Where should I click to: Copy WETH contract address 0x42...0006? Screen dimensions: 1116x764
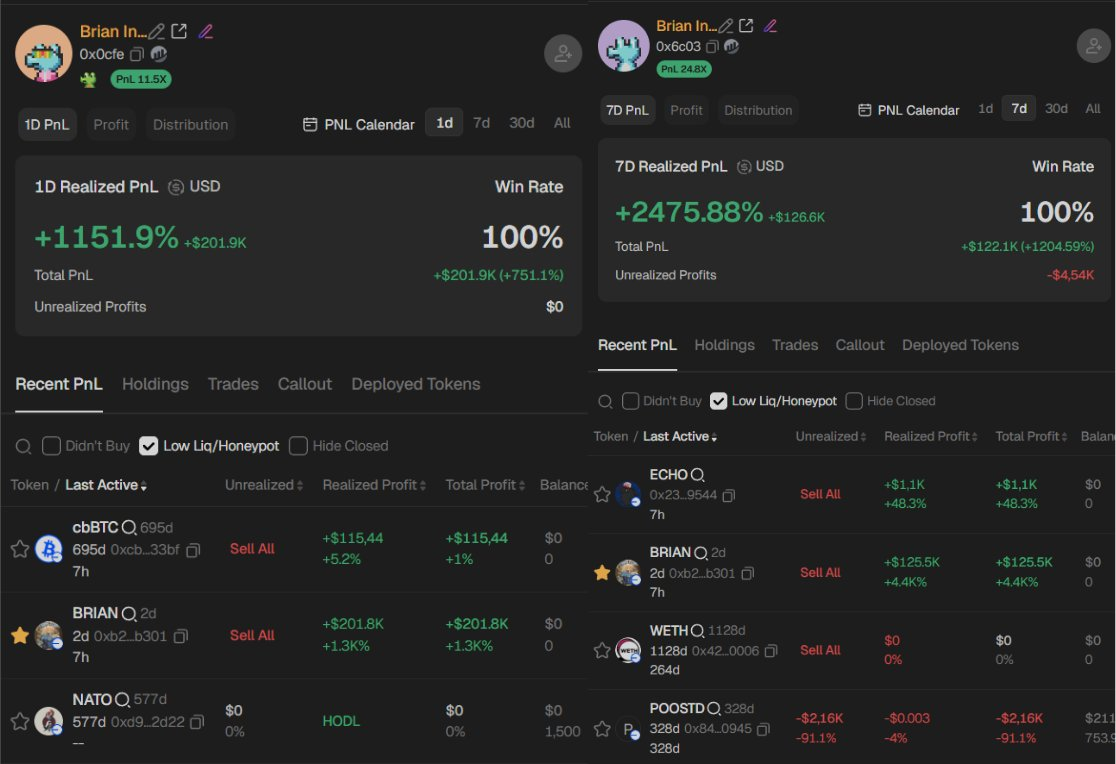pyautogui.click(x=771, y=652)
